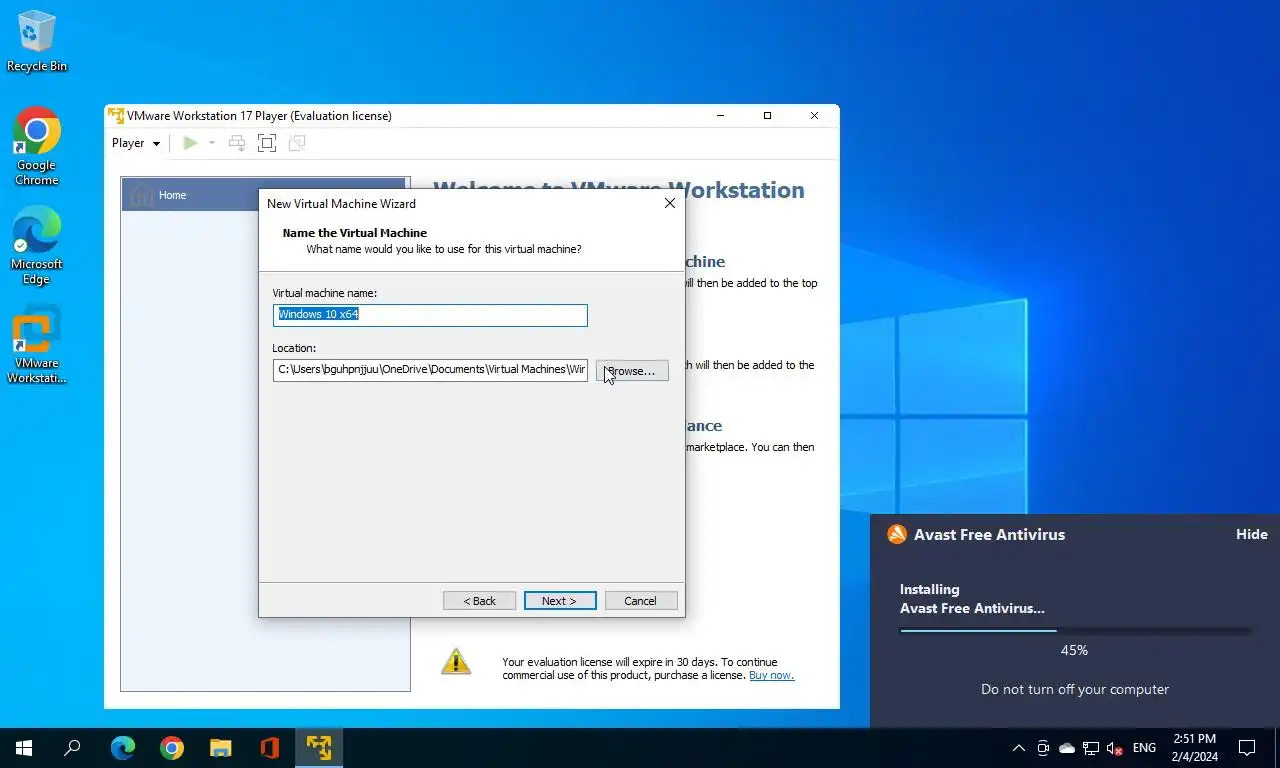Click Next > in the wizard
1280x768 pixels.
[560, 601]
